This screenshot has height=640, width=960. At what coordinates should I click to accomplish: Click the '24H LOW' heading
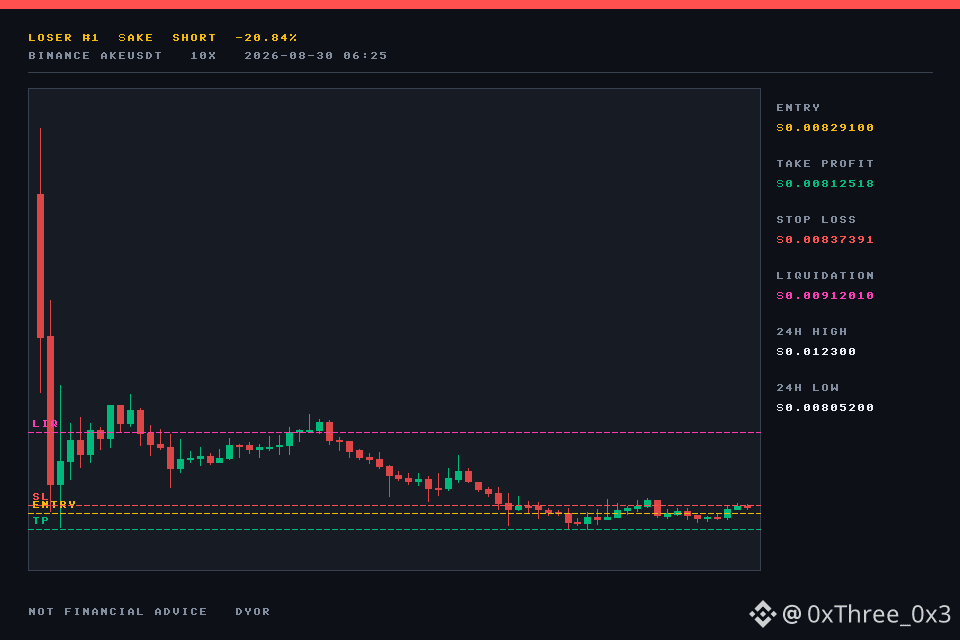(x=808, y=388)
